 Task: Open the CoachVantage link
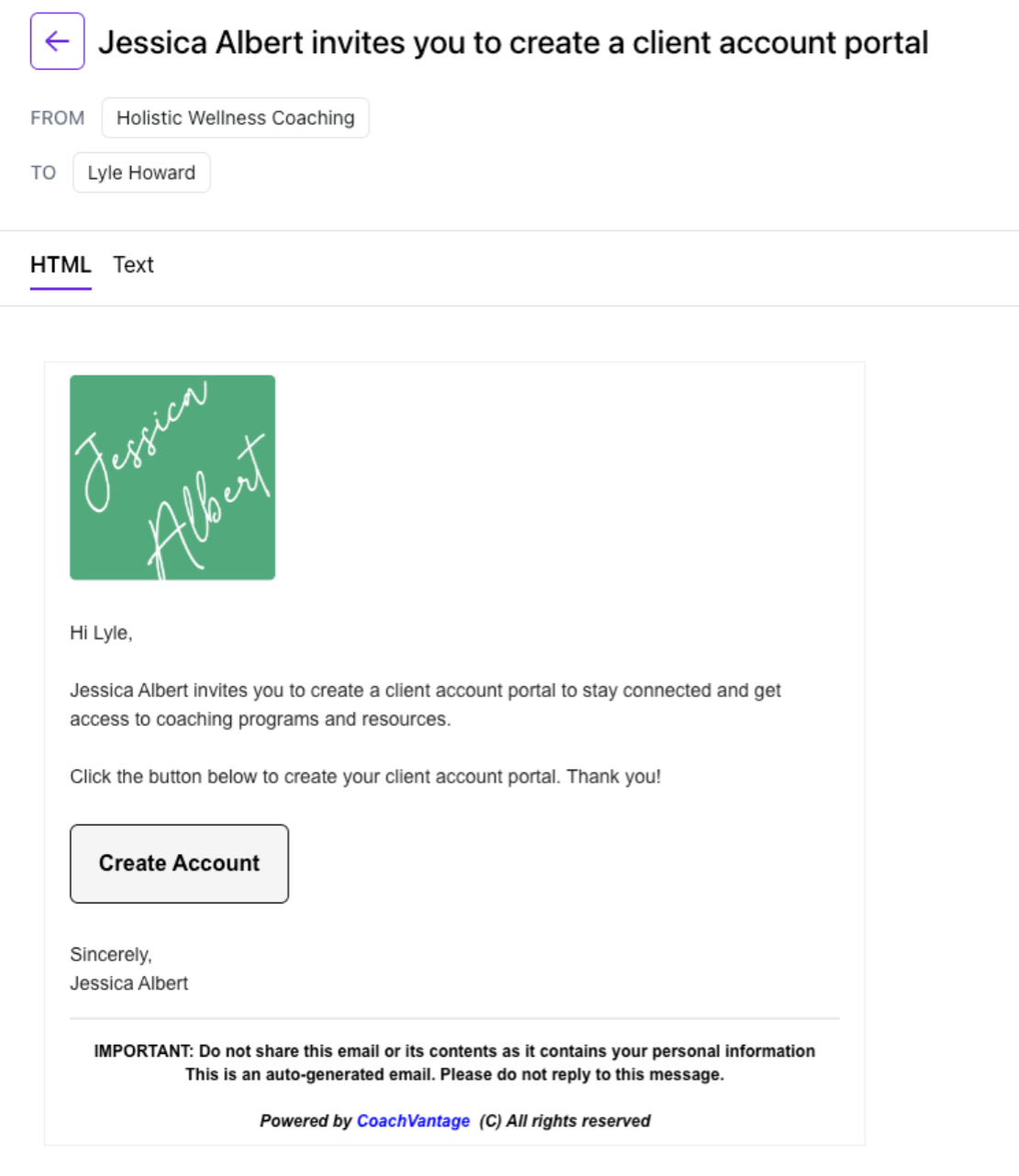(x=413, y=1121)
